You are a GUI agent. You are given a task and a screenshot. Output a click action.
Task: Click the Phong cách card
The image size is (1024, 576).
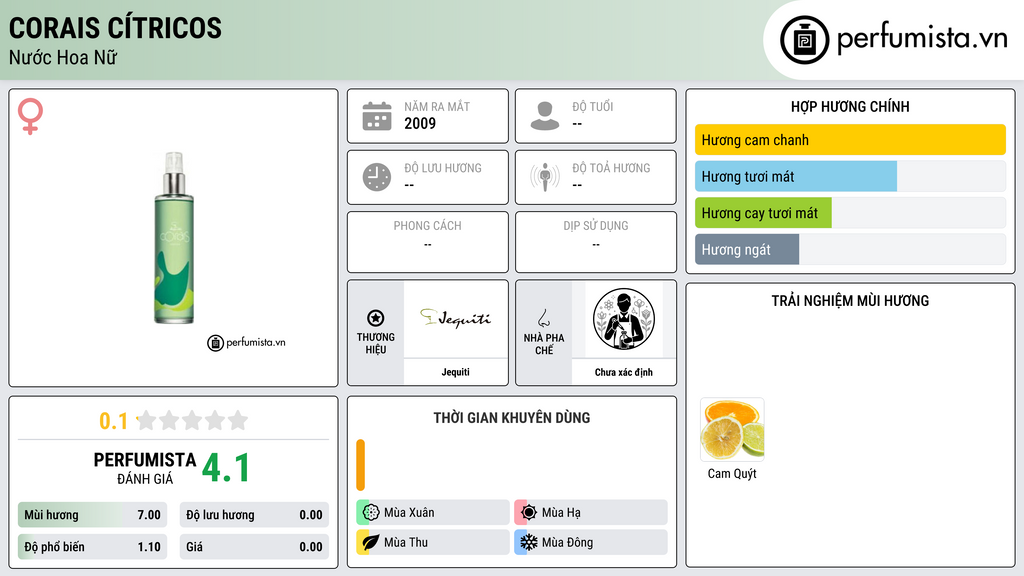click(x=428, y=242)
